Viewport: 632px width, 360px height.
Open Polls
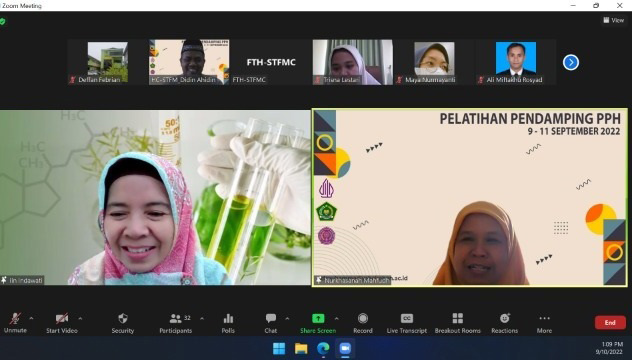tap(228, 323)
